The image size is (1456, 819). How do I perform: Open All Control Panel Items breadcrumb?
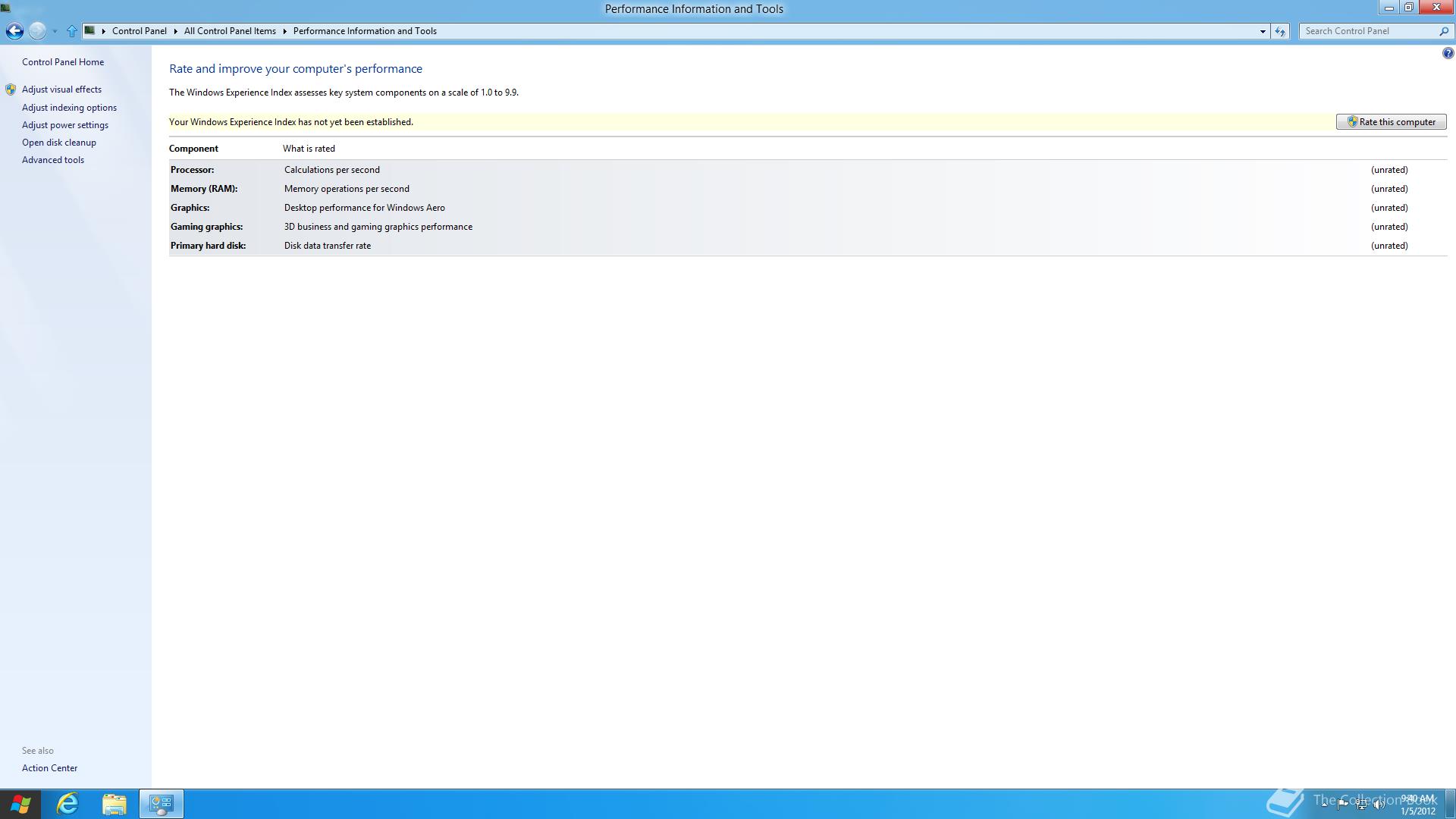coord(230,31)
